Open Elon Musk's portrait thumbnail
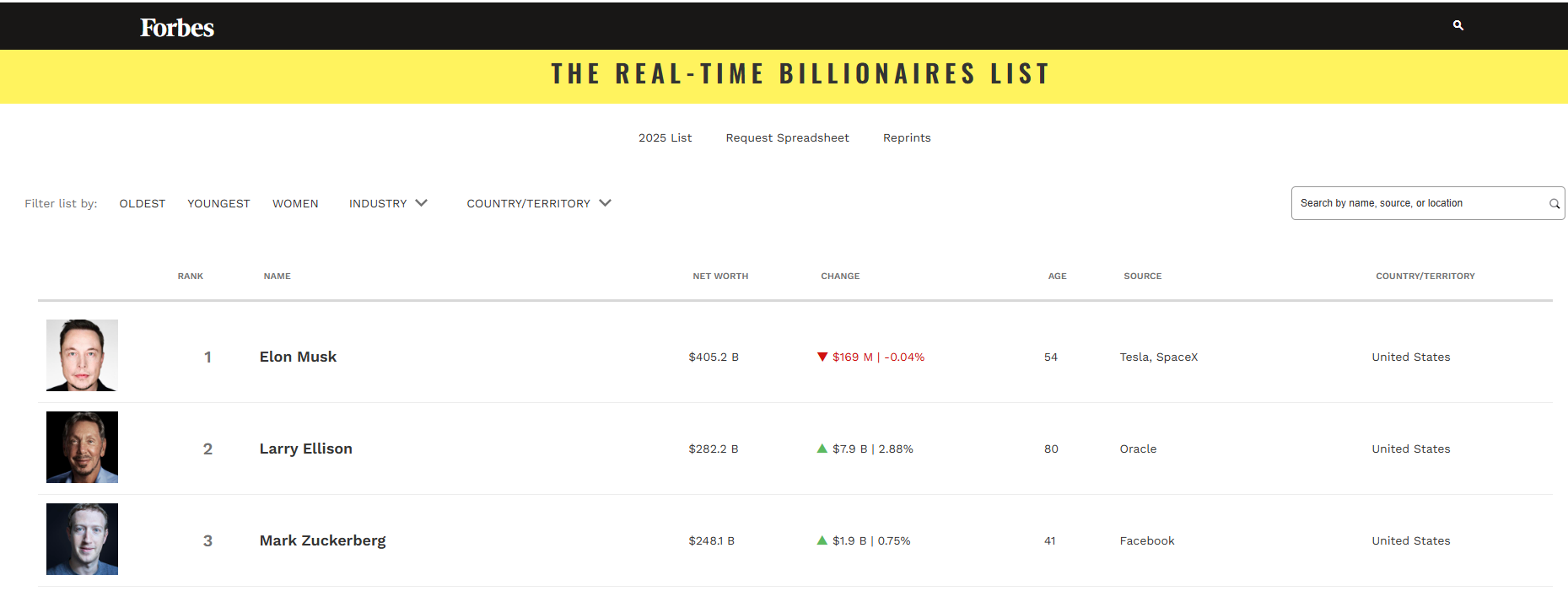Viewport: 1568px width, 591px height. coord(82,355)
